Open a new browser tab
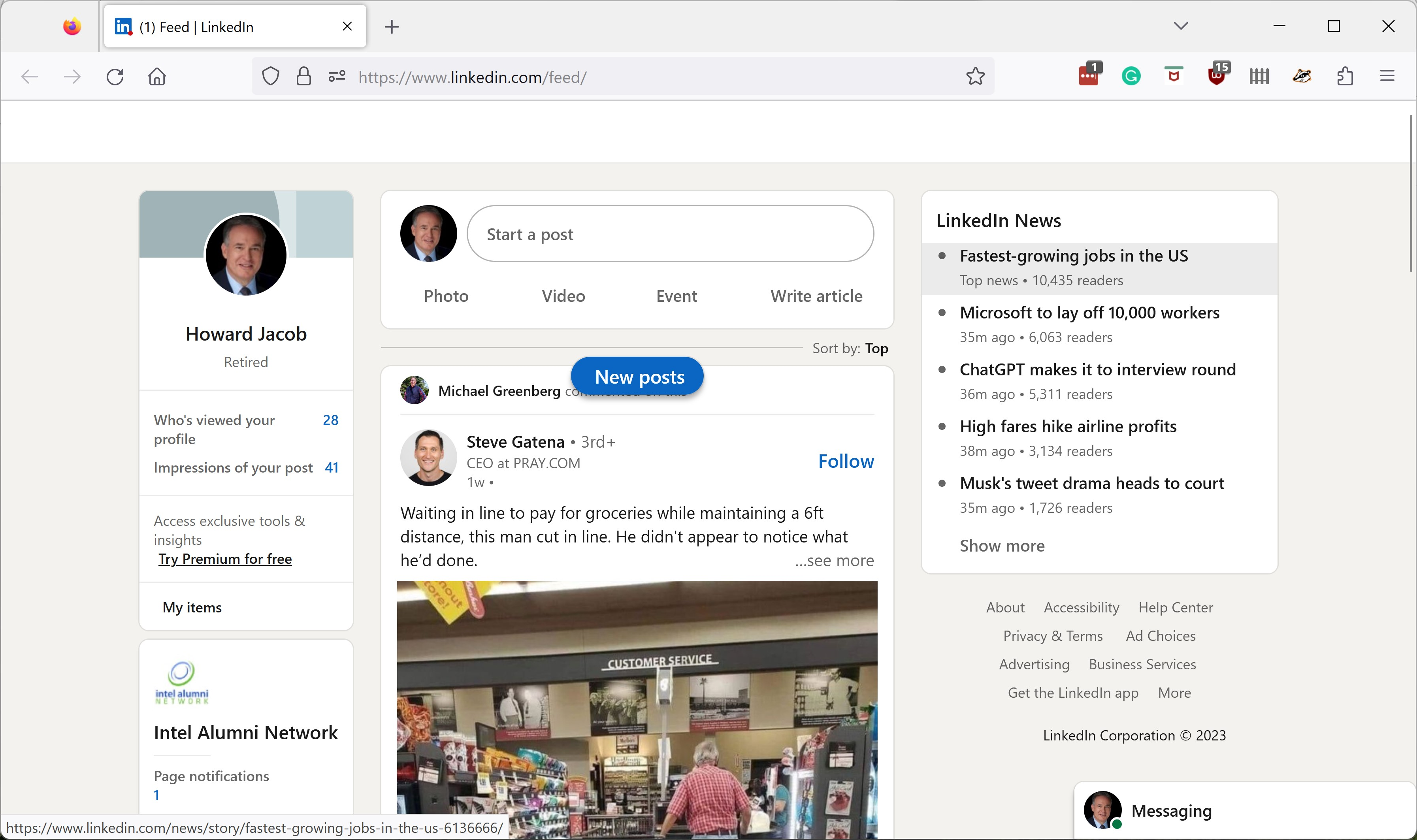The width and height of the screenshot is (1417, 840). click(x=392, y=27)
